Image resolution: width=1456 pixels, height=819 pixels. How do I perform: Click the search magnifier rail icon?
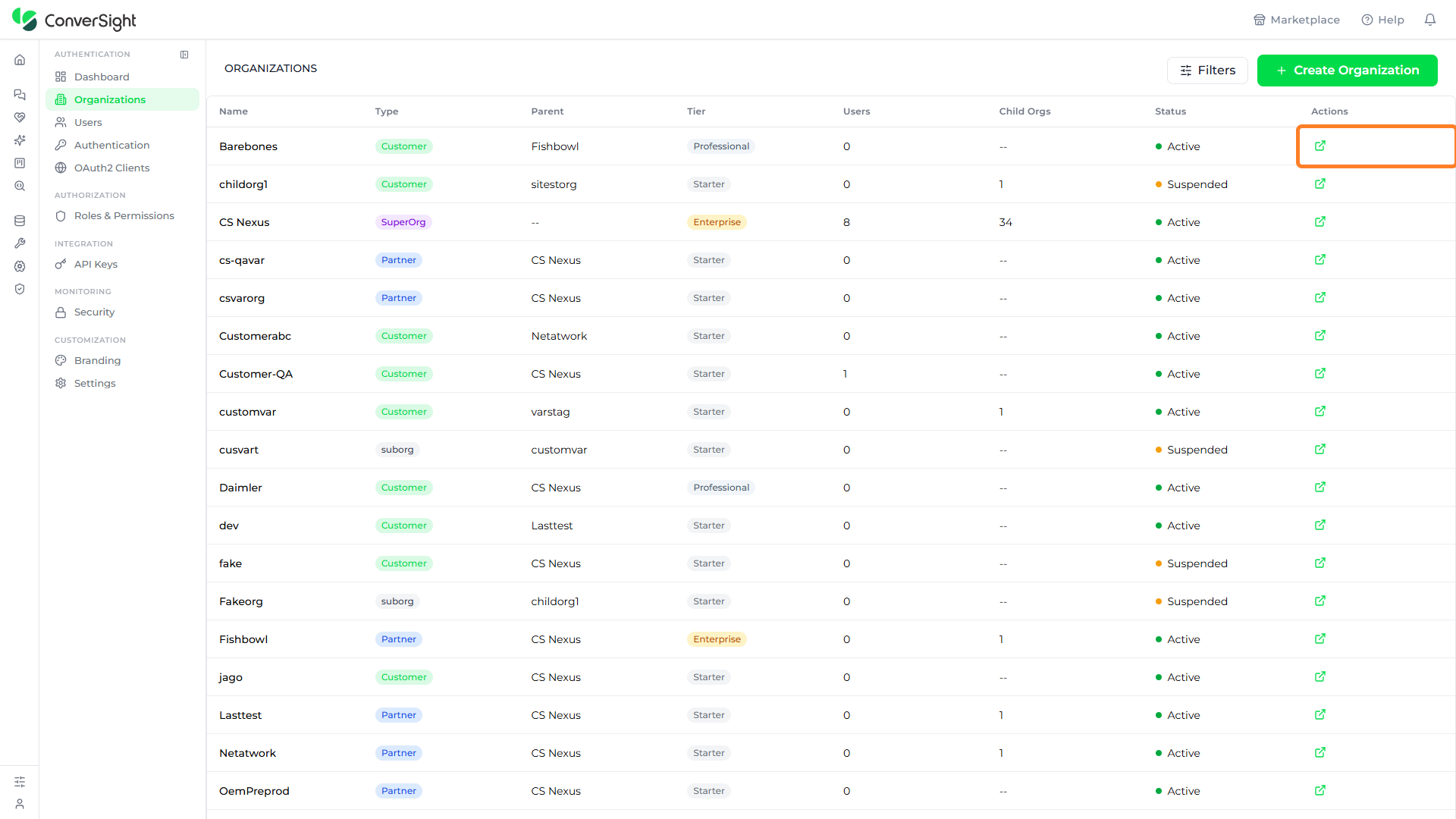coord(20,186)
